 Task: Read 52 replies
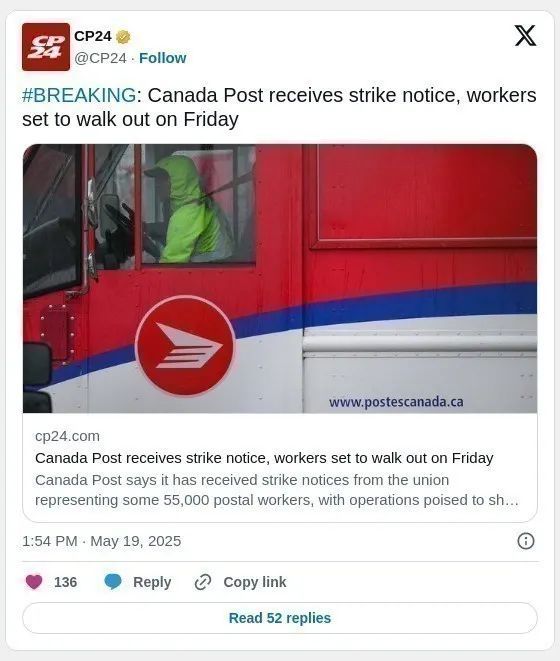click(280, 618)
